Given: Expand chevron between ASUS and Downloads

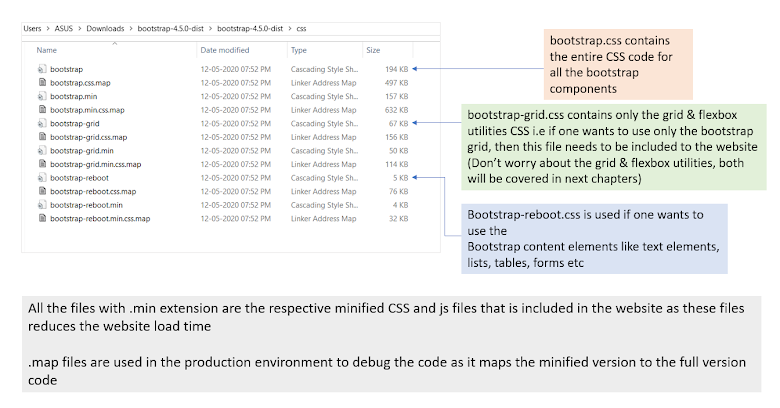Looking at the screenshot, I should point(80,28).
